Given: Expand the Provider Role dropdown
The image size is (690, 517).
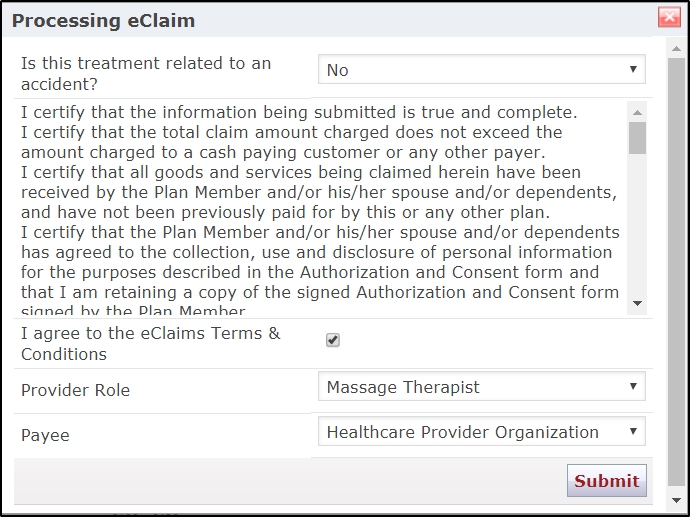Looking at the screenshot, I should 481,386.
